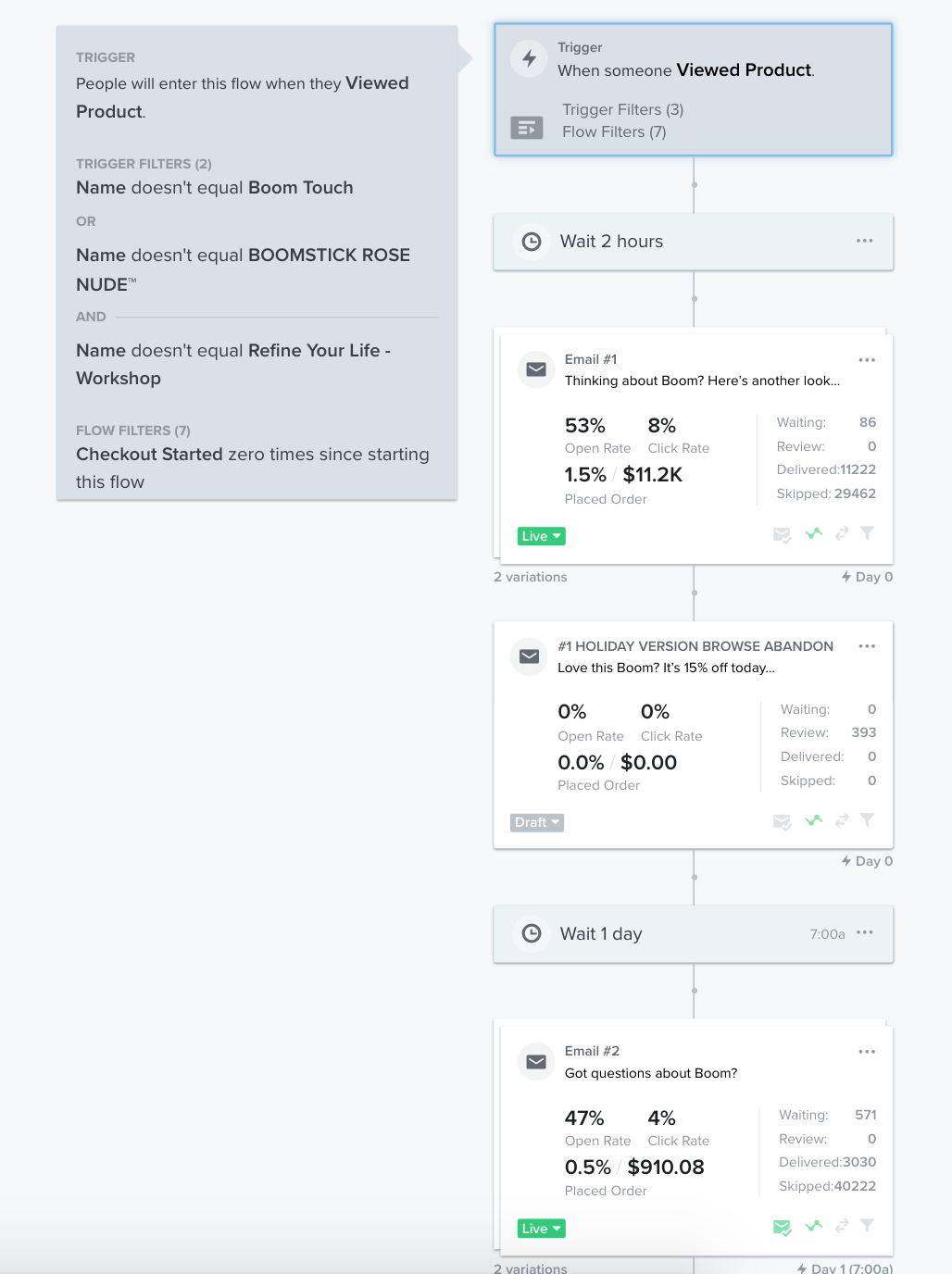Open analytics trend graph for Email #1
The height and width of the screenshot is (1274, 952).
[813, 534]
